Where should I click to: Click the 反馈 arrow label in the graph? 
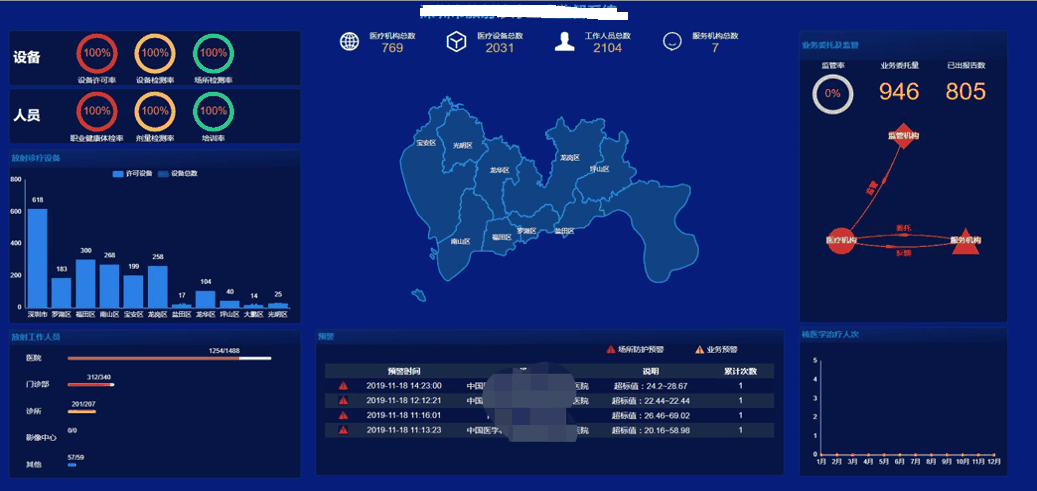pos(903,253)
